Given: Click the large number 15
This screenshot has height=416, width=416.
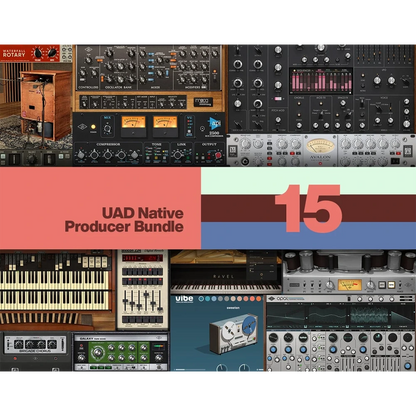Looking at the screenshot, I should click(x=308, y=208).
